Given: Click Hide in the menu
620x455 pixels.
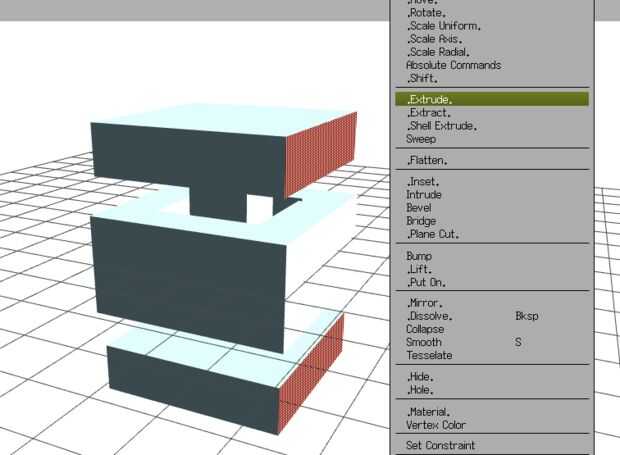Looking at the screenshot, I should pyautogui.click(x=492, y=376).
